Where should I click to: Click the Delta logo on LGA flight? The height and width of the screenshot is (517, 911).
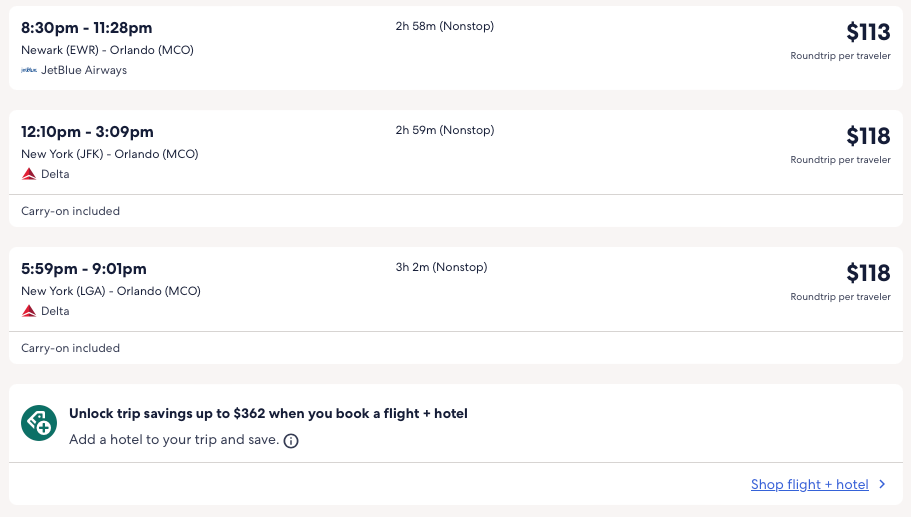[x=29, y=311]
